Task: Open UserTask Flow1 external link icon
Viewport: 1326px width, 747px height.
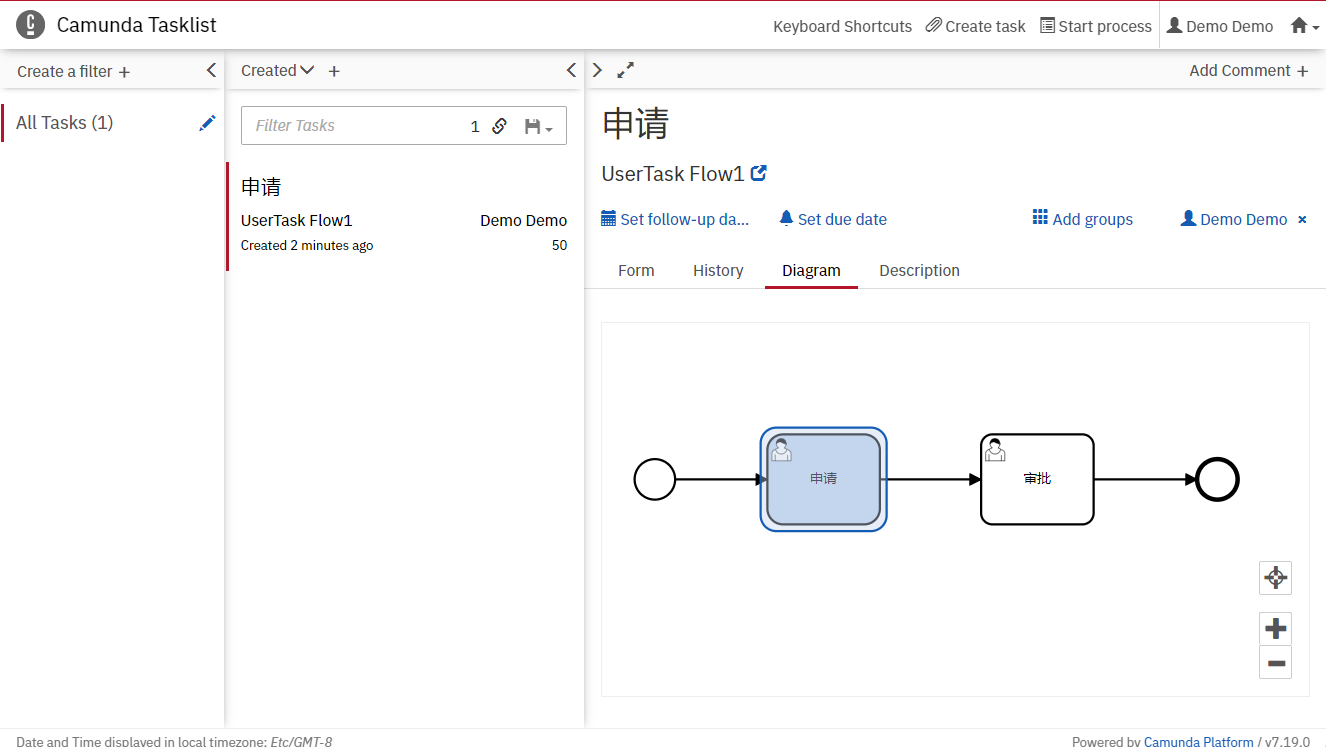Action: click(x=759, y=173)
